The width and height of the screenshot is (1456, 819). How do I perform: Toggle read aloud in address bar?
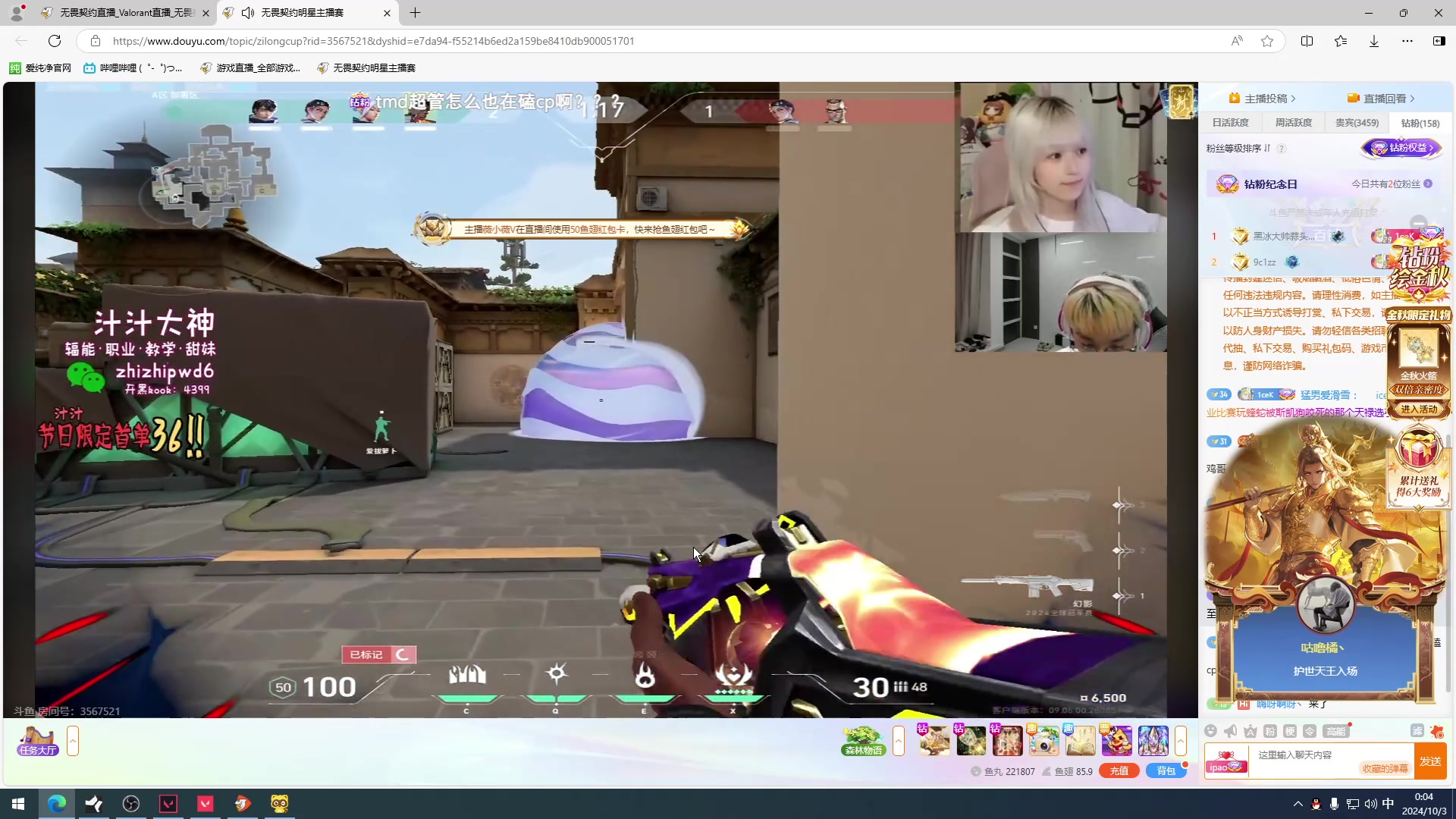(1236, 41)
